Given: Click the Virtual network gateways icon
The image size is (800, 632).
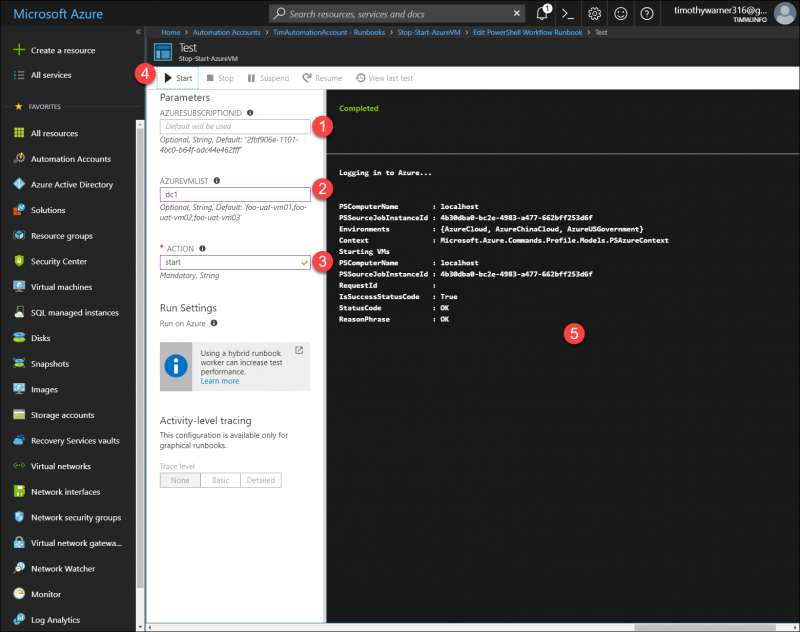Looking at the screenshot, I should [x=19, y=543].
